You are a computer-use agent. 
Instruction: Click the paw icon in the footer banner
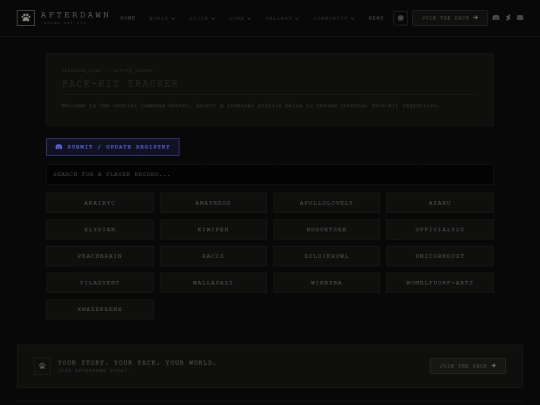tap(42, 366)
